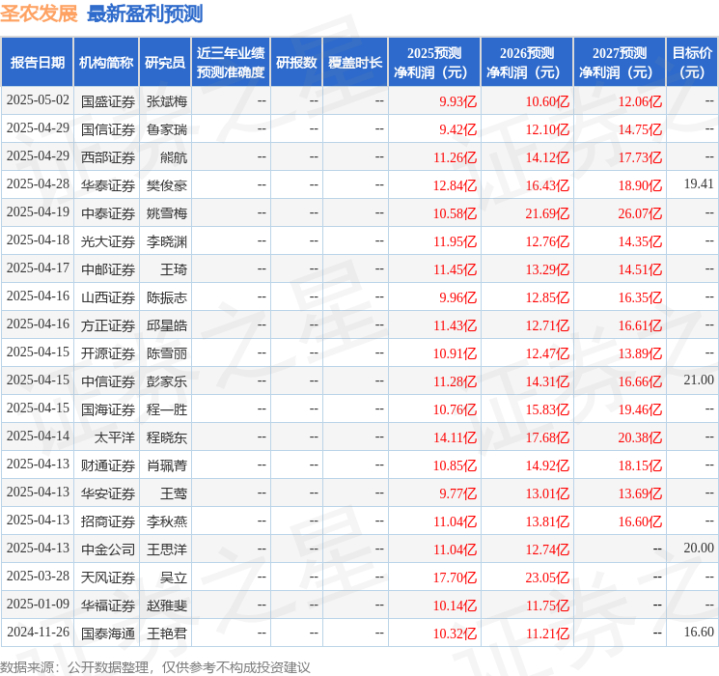Click the 近三年业绩预测准确度 column header
The width and height of the screenshot is (719, 676).
pyautogui.click(x=231, y=62)
